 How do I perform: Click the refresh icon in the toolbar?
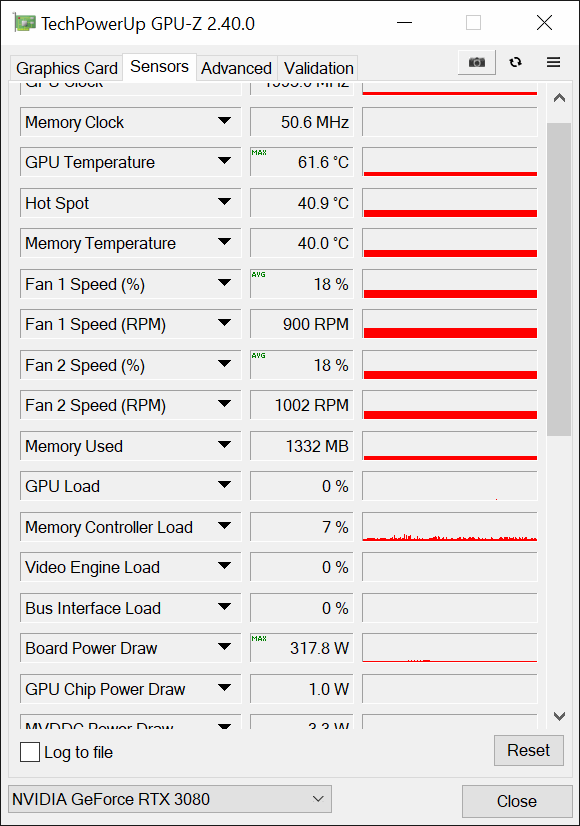[x=516, y=62]
